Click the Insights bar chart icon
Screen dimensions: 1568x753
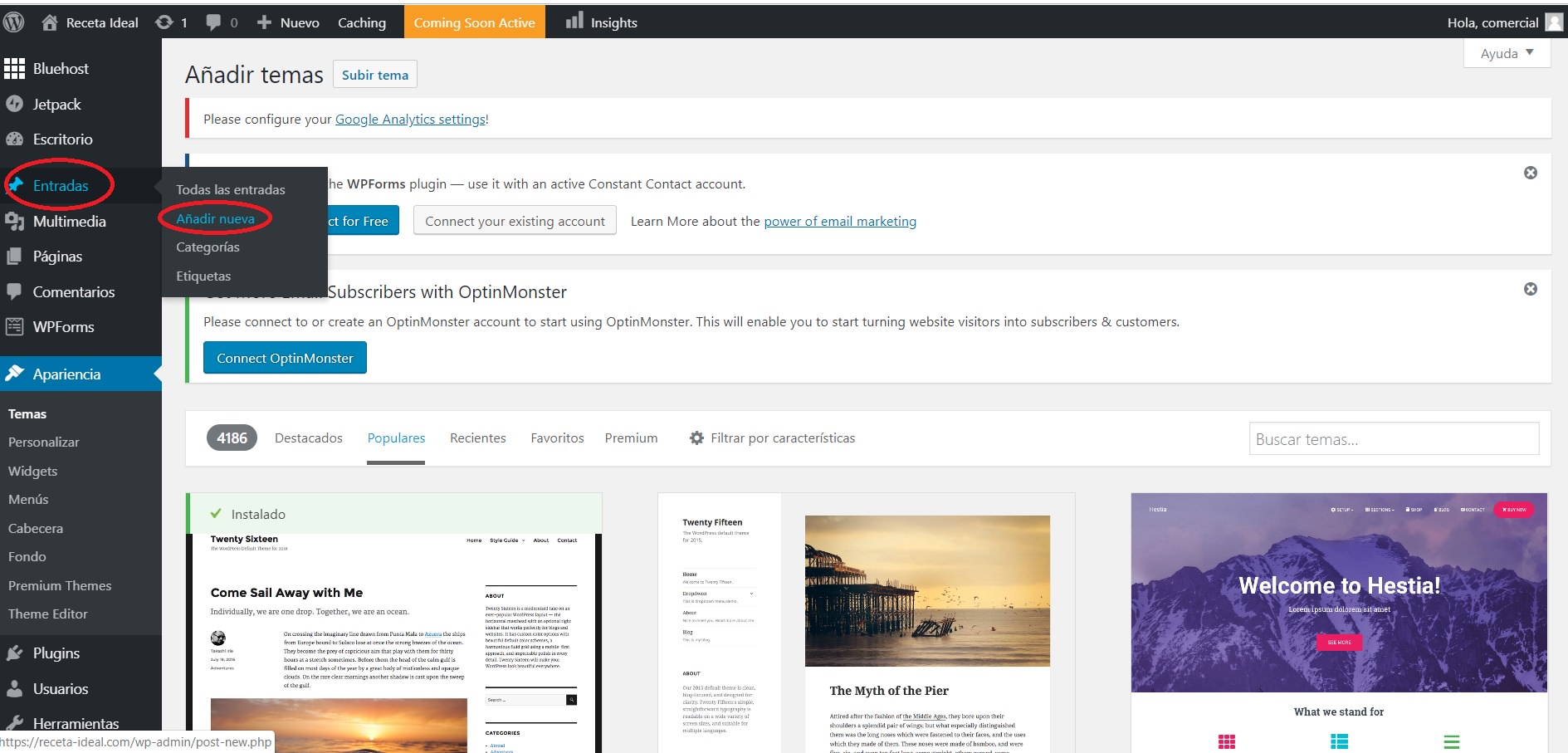574,21
